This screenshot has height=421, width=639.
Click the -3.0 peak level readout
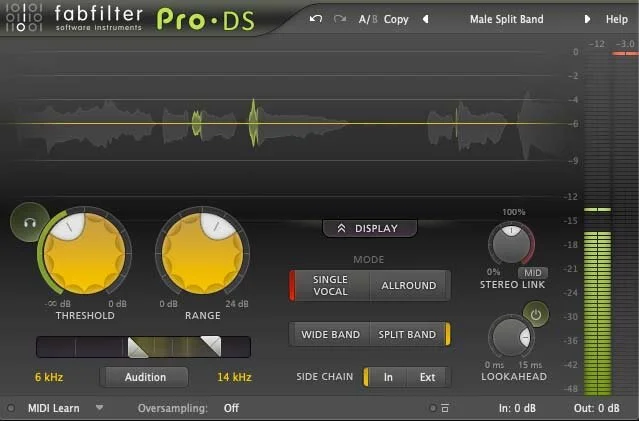tap(625, 44)
